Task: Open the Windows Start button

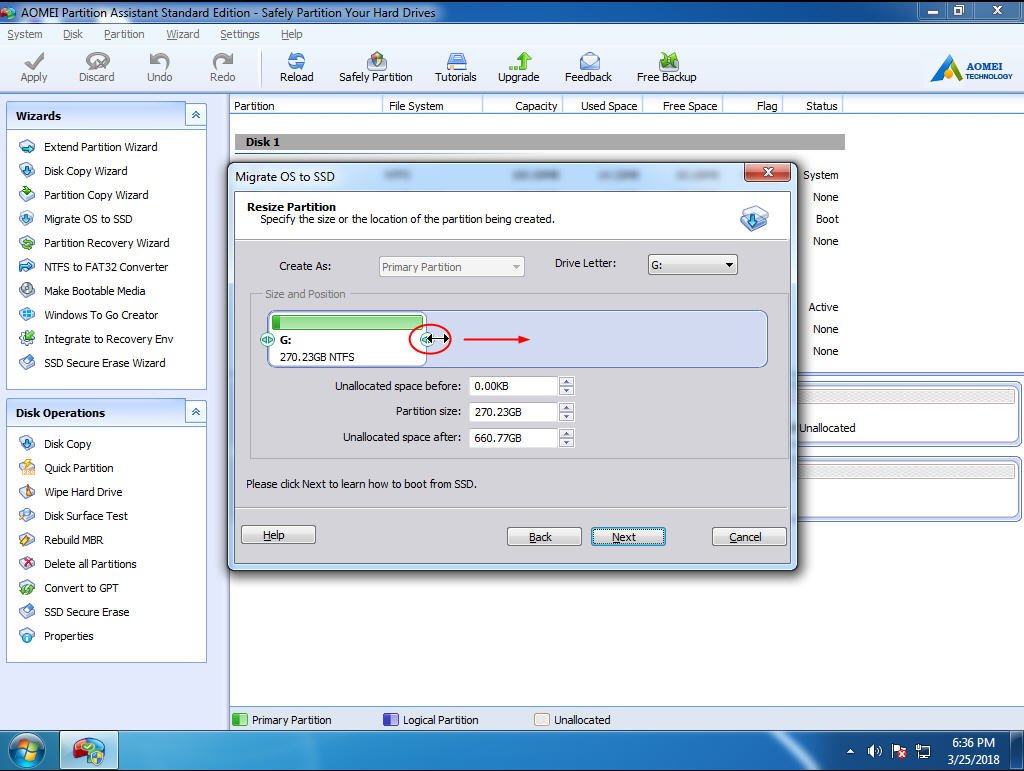Action: (25, 751)
